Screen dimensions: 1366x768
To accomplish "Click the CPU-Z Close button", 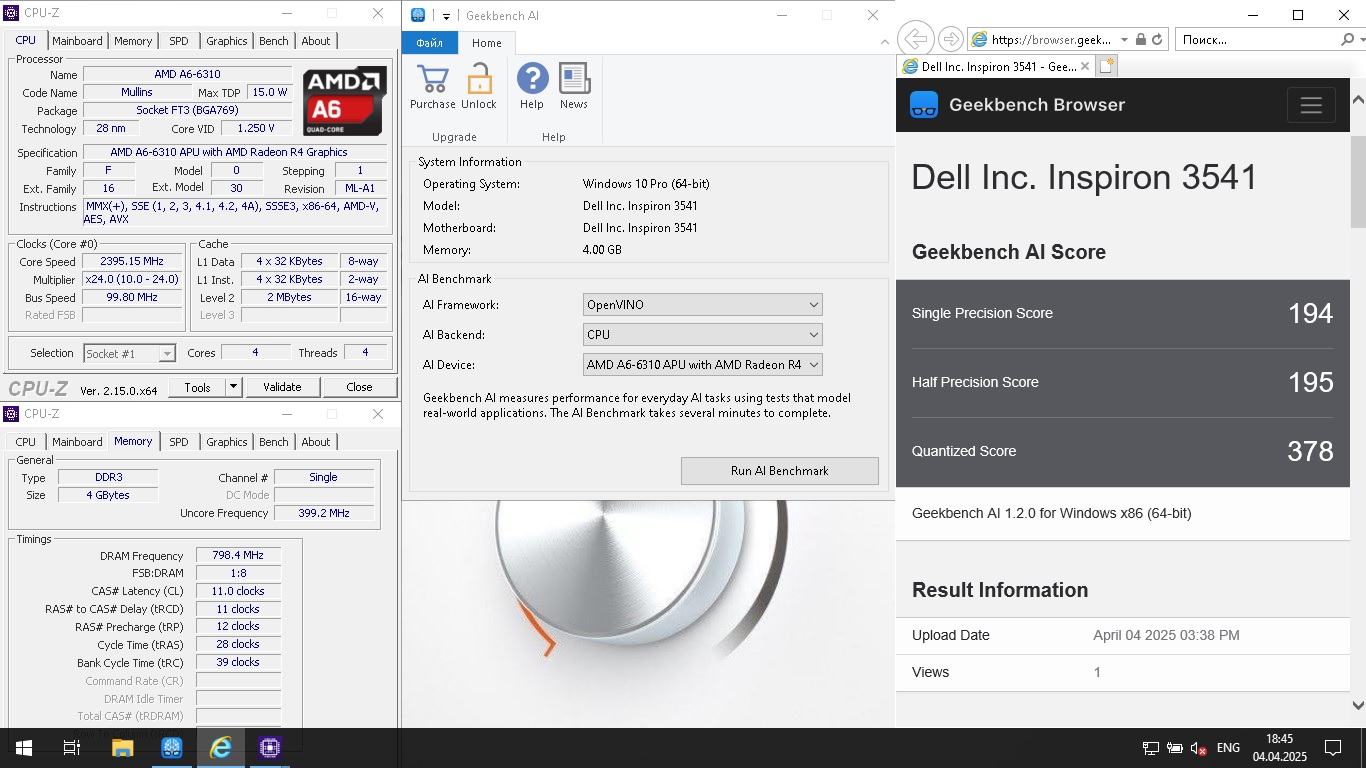I will pyautogui.click(x=359, y=387).
